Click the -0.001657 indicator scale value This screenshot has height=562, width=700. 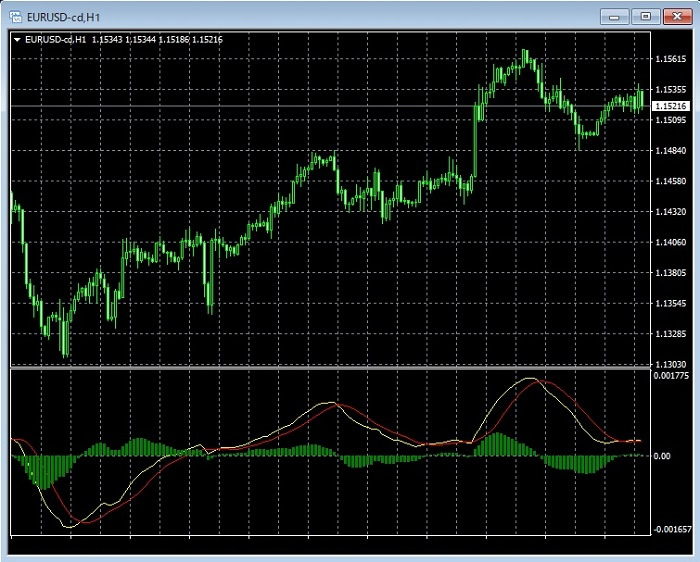coord(672,529)
